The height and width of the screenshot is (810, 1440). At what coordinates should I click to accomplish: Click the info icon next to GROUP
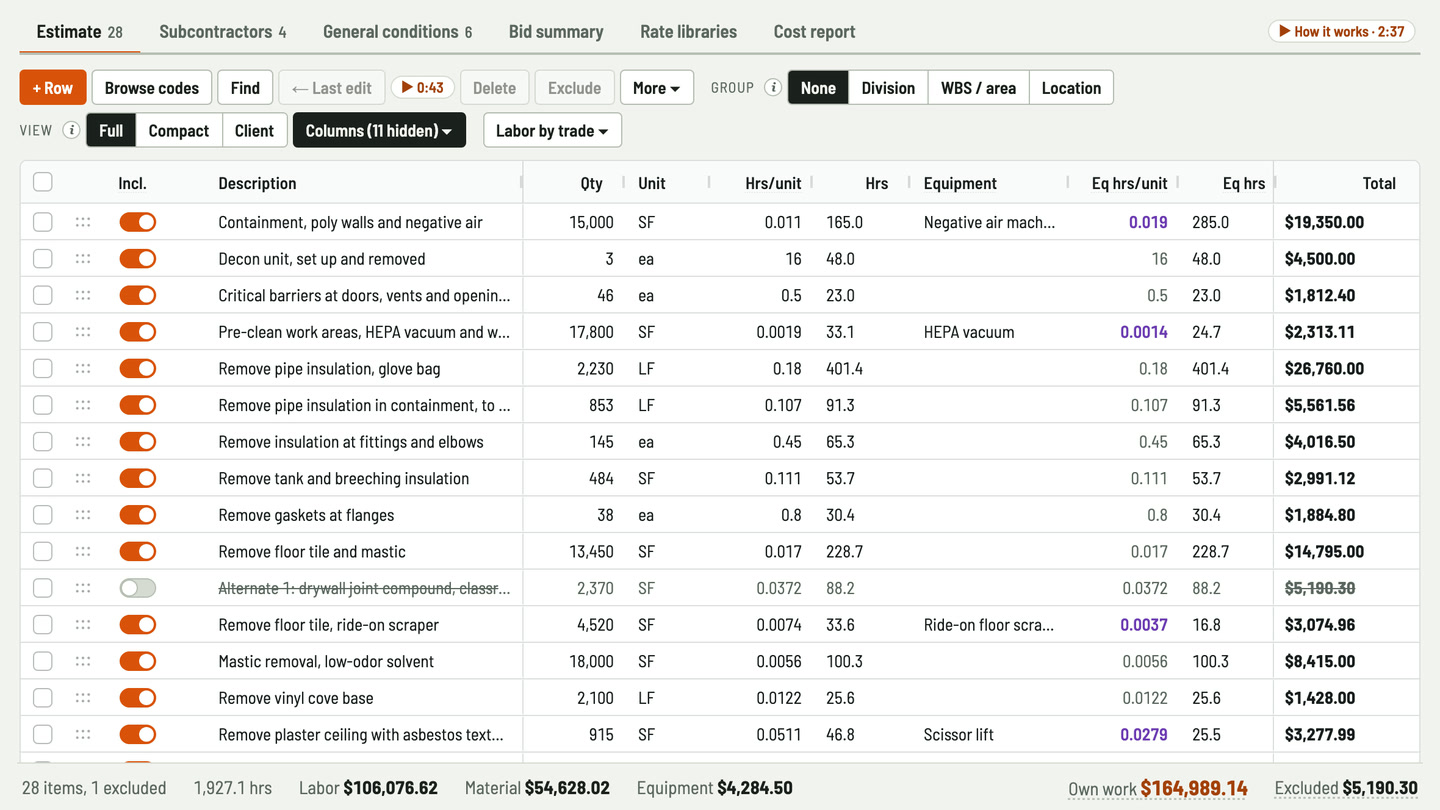pos(772,87)
